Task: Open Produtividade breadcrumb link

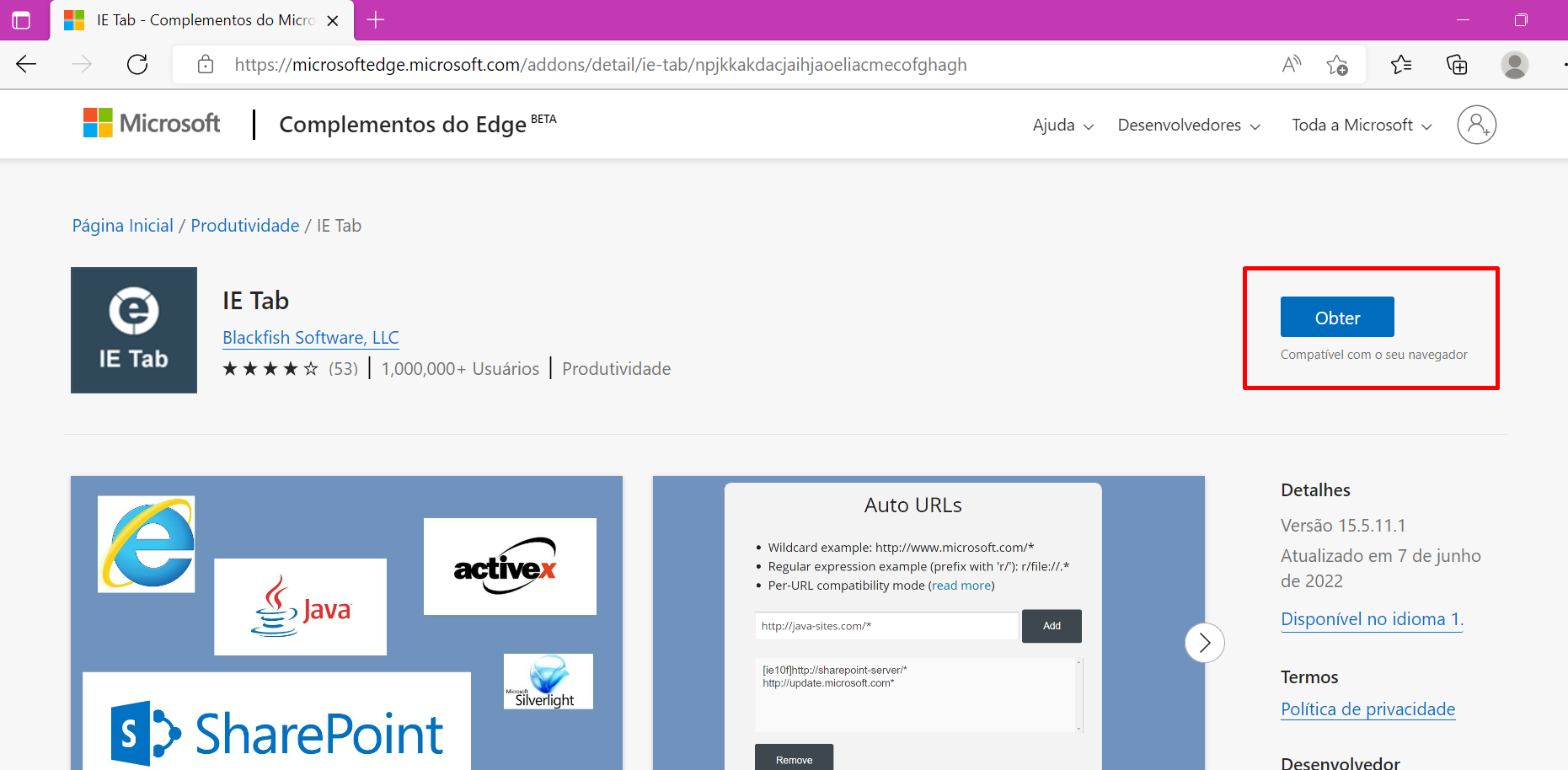Action: pos(245,226)
